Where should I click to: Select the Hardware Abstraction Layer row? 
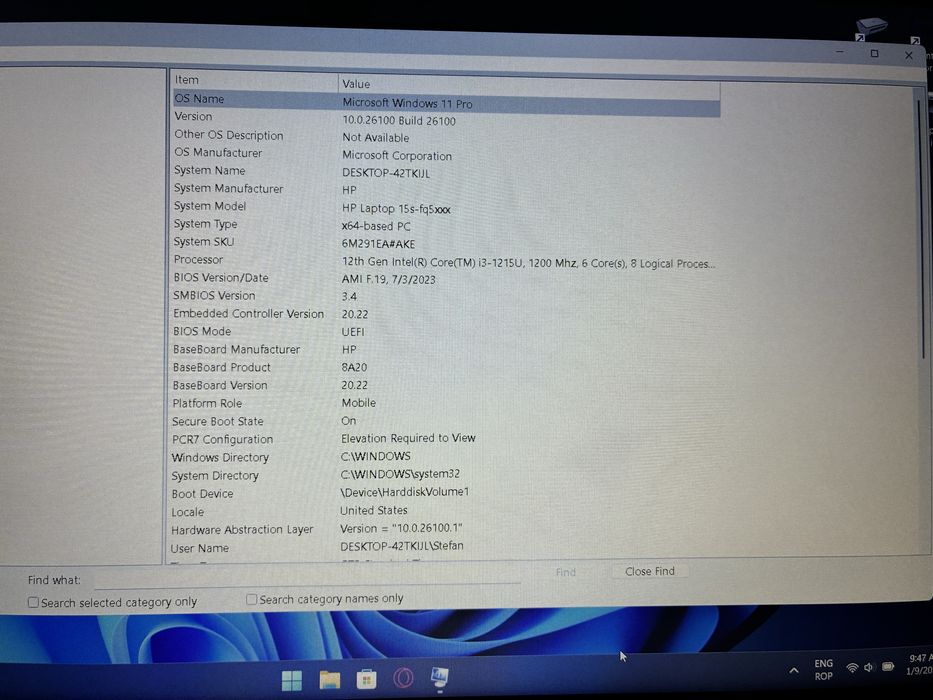446,529
